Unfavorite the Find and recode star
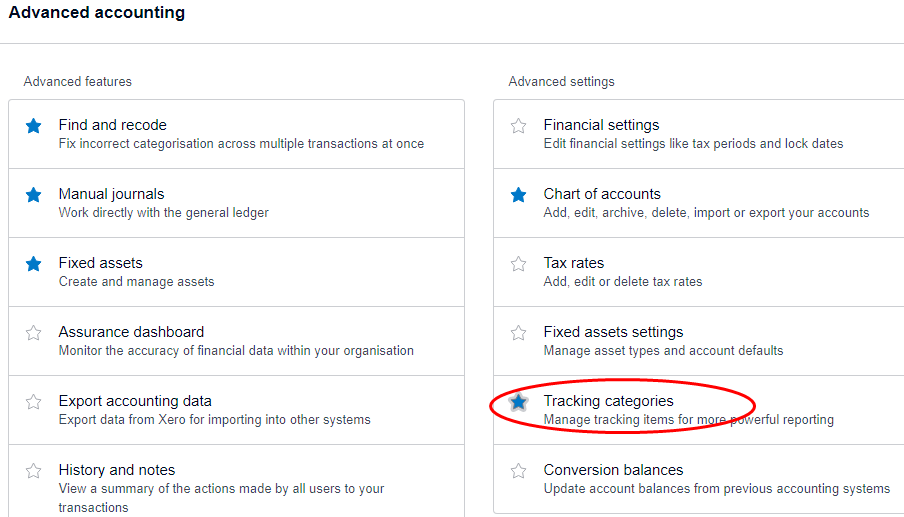 34,126
